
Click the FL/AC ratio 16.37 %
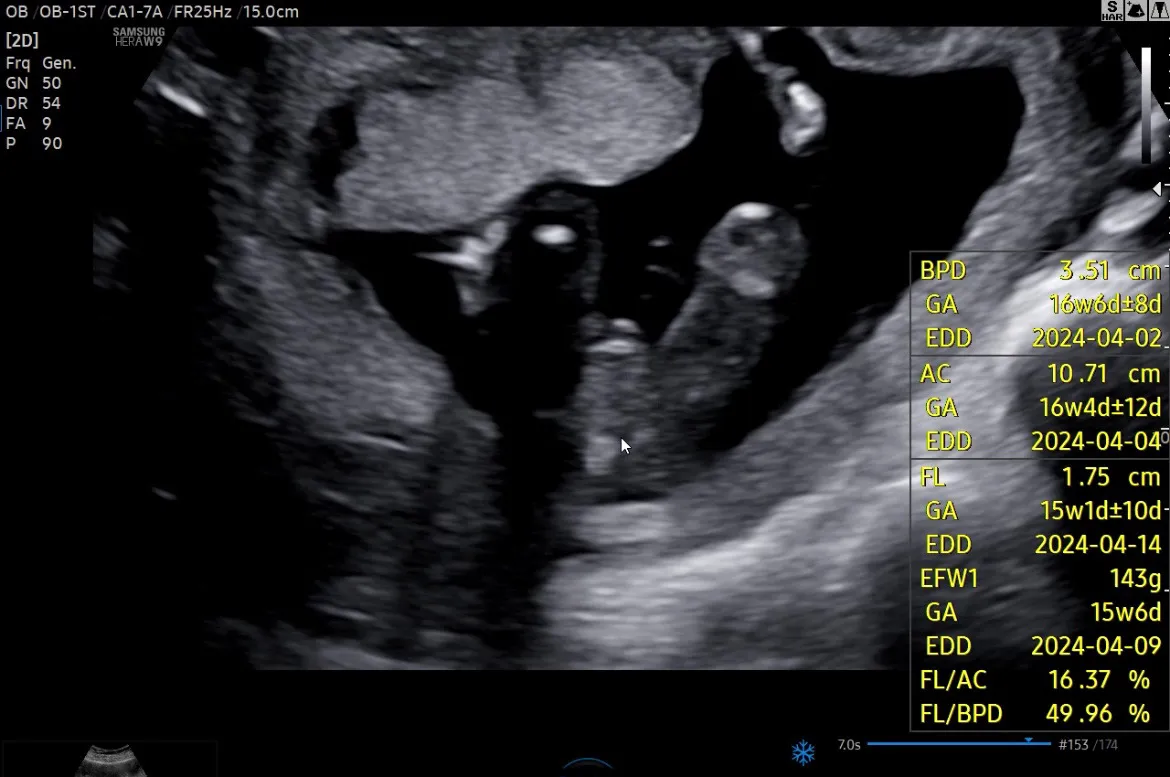(x=1098, y=680)
